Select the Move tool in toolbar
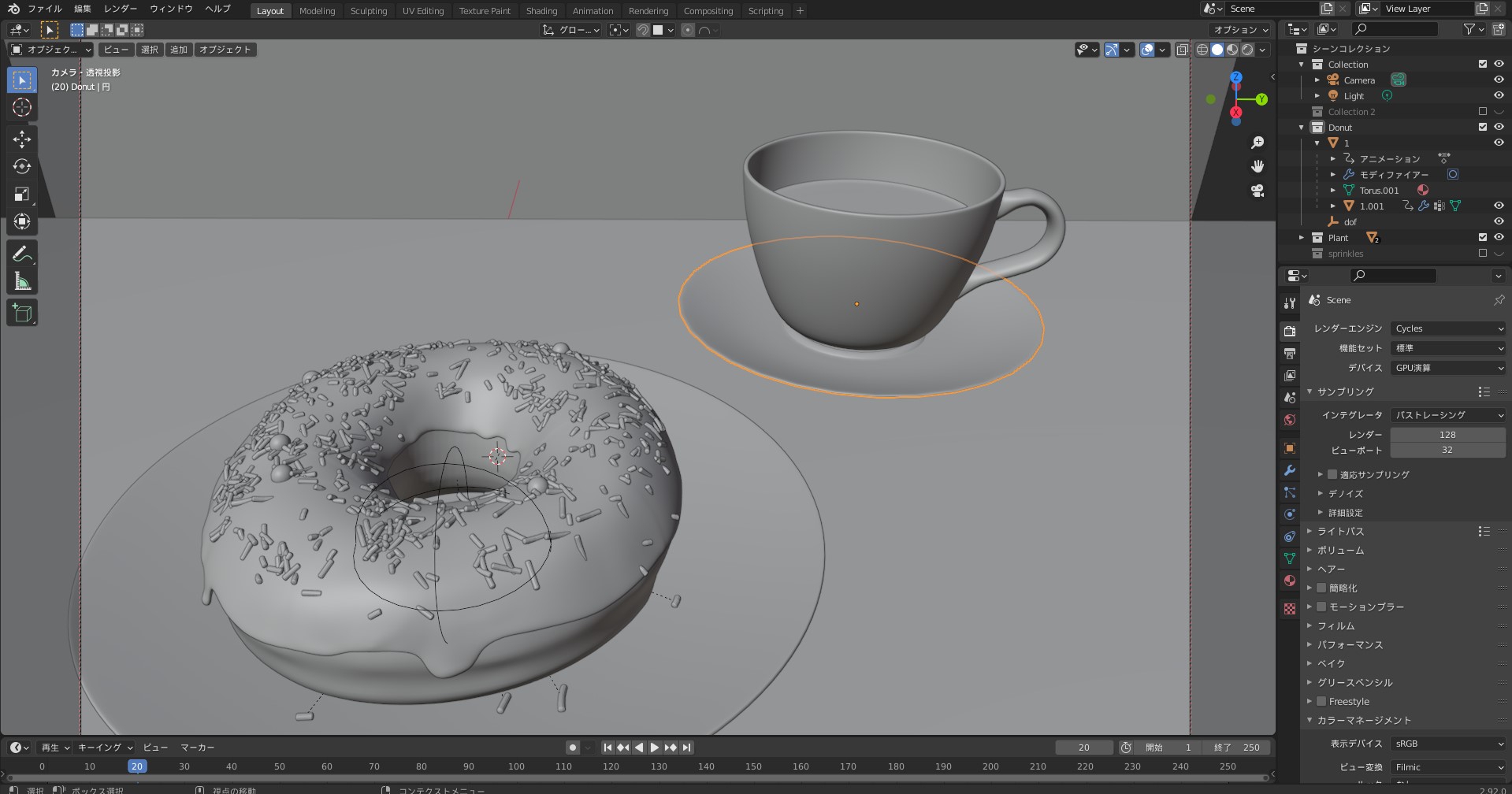Image resolution: width=1512 pixels, height=794 pixels. click(22, 139)
